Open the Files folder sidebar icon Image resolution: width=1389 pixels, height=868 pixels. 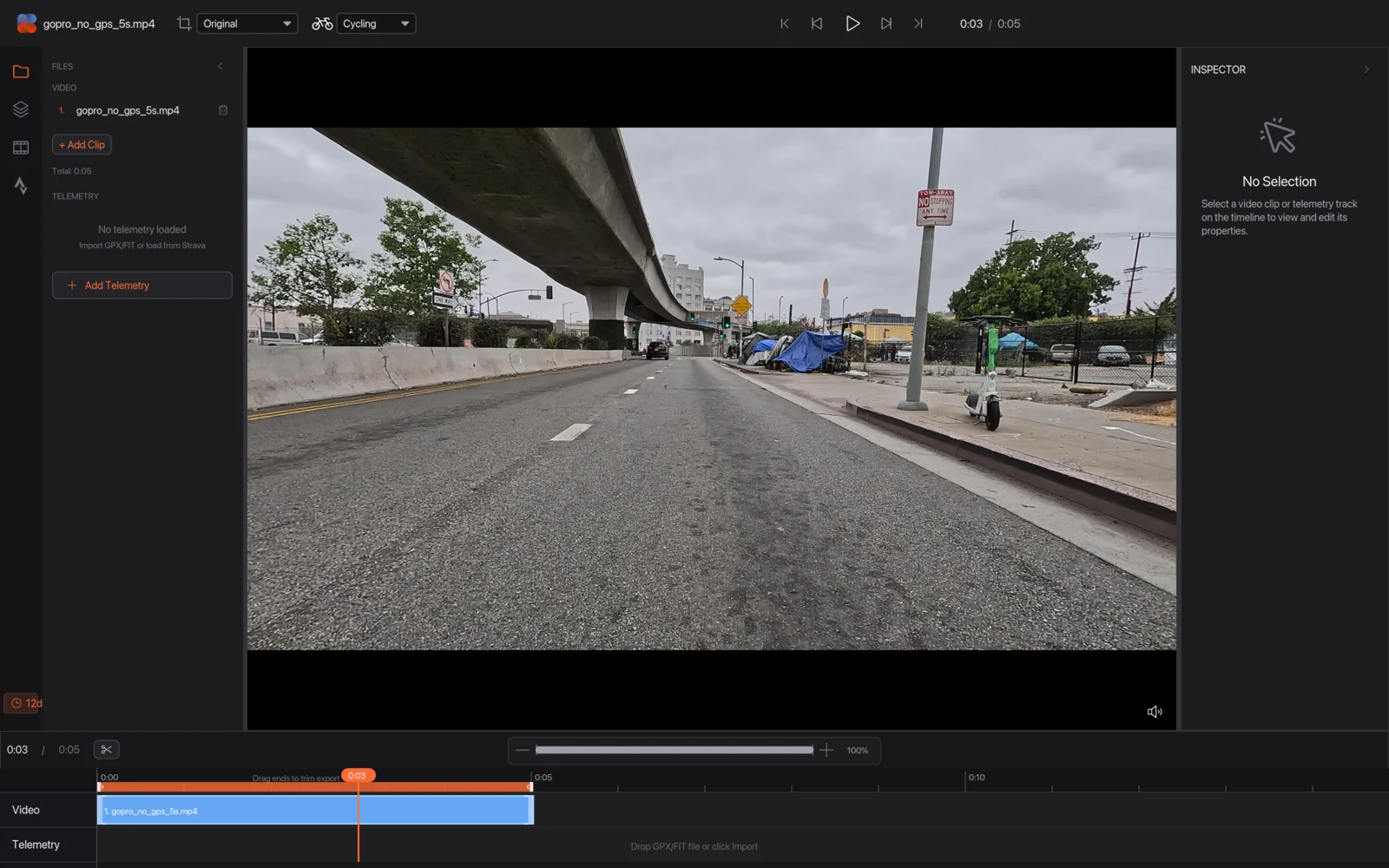pyautogui.click(x=21, y=71)
